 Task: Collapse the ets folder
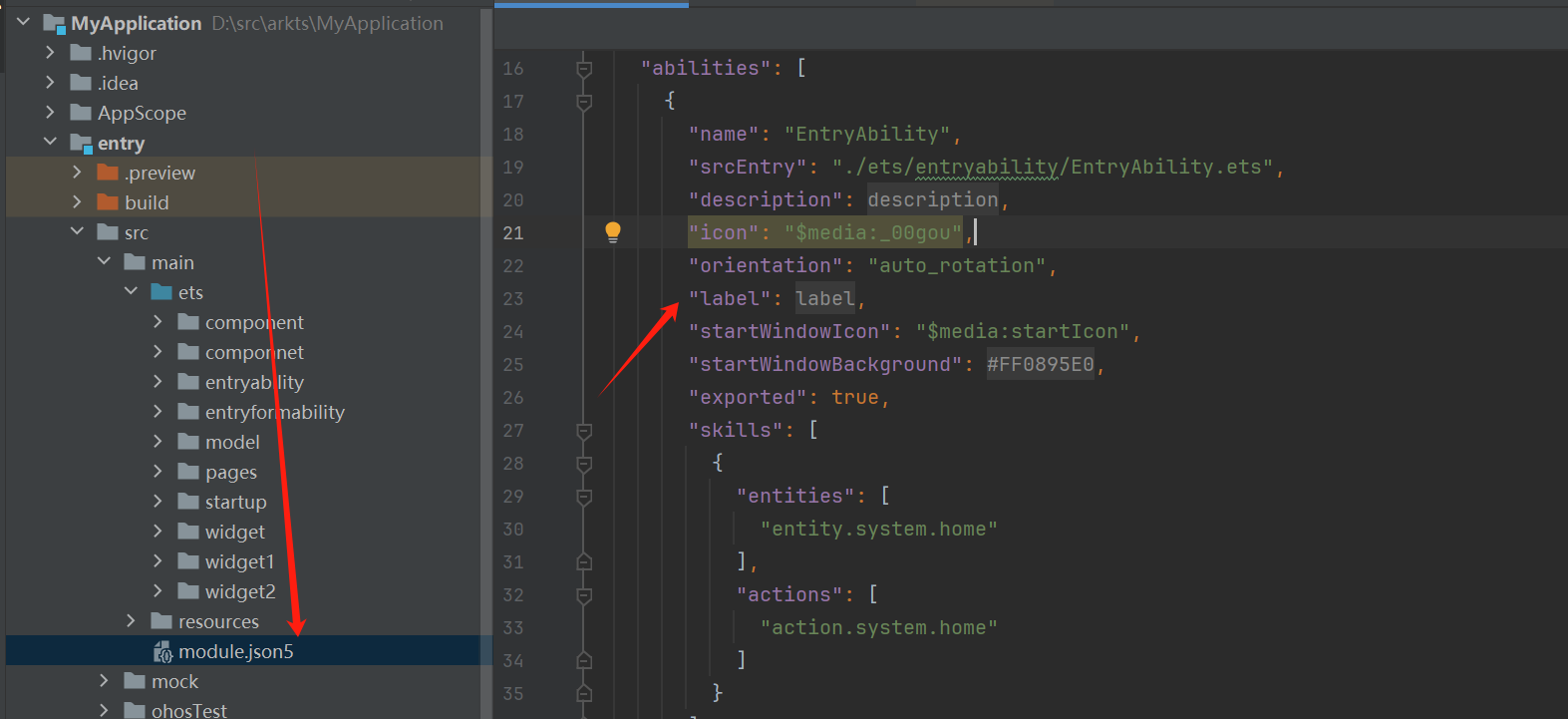tap(131, 291)
